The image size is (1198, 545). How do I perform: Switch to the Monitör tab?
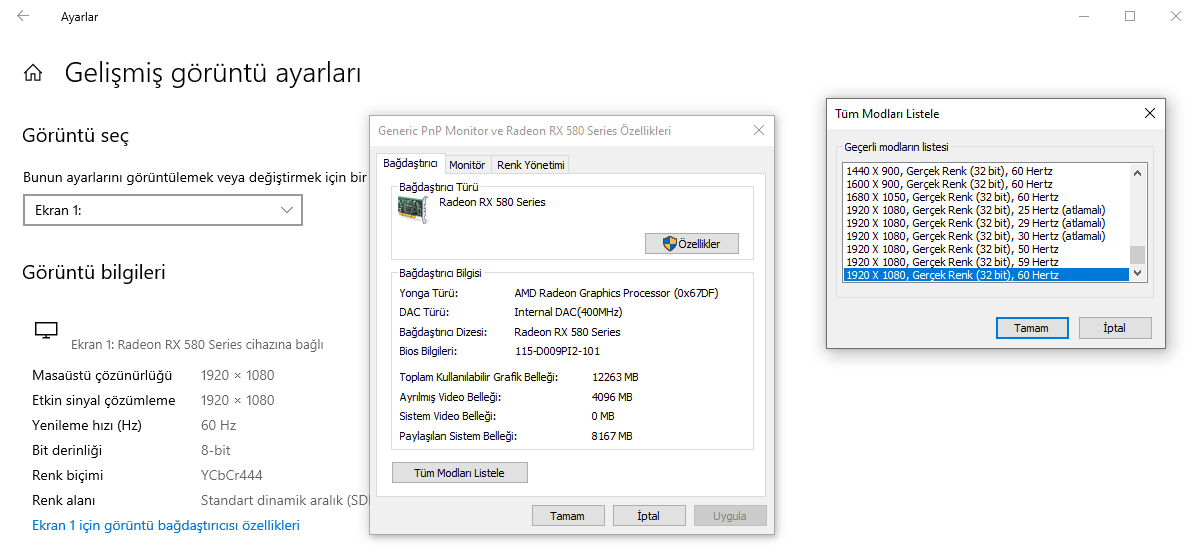tap(468, 165)
